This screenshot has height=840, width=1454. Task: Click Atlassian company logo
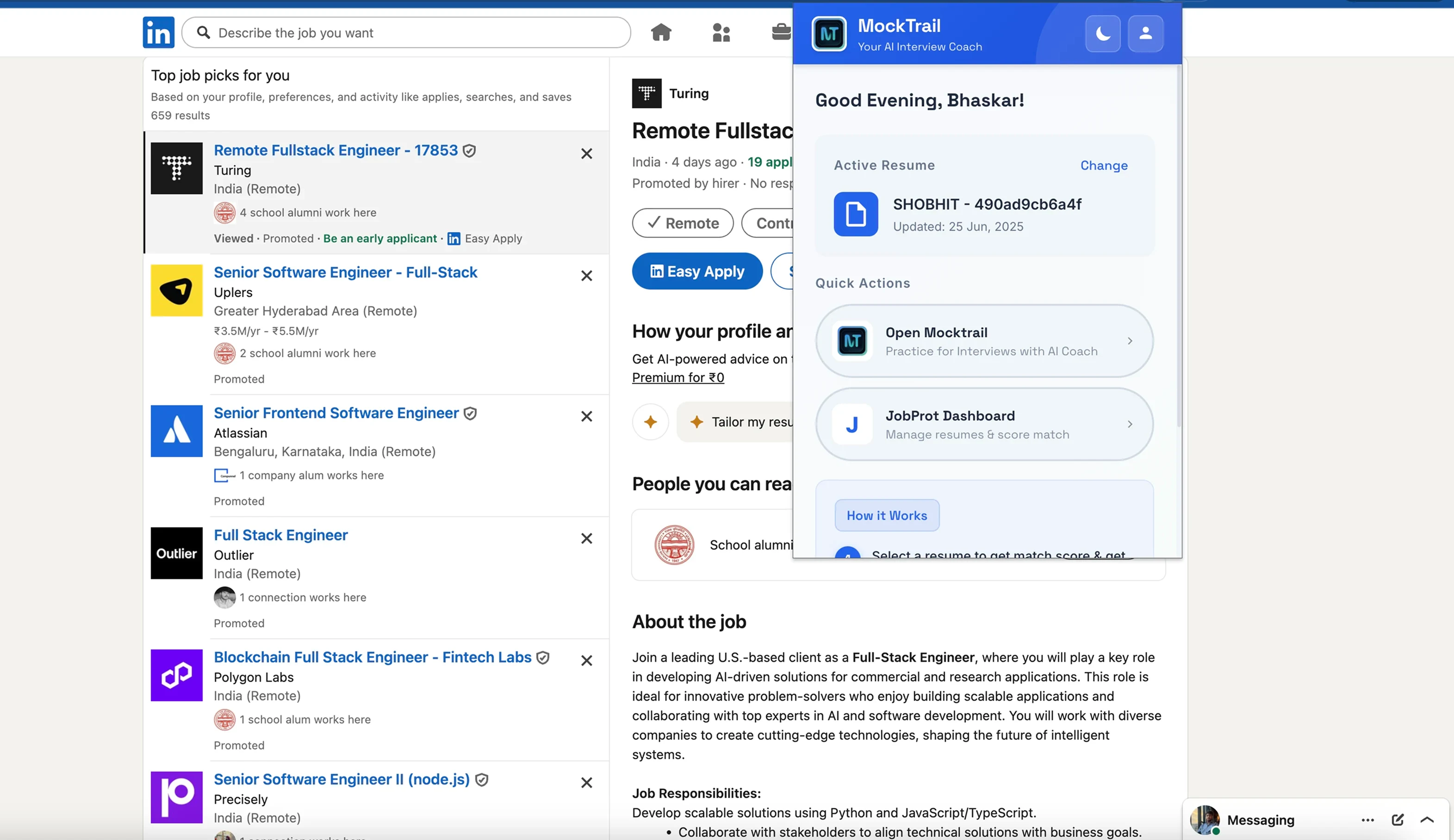pos(177,431)
